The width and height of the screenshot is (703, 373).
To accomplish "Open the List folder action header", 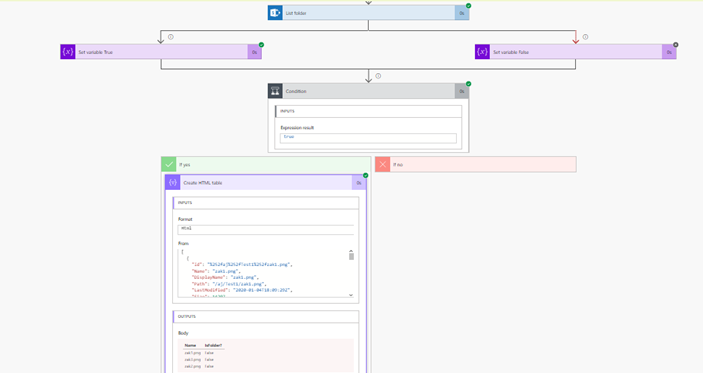I will (x=369, y=13).
